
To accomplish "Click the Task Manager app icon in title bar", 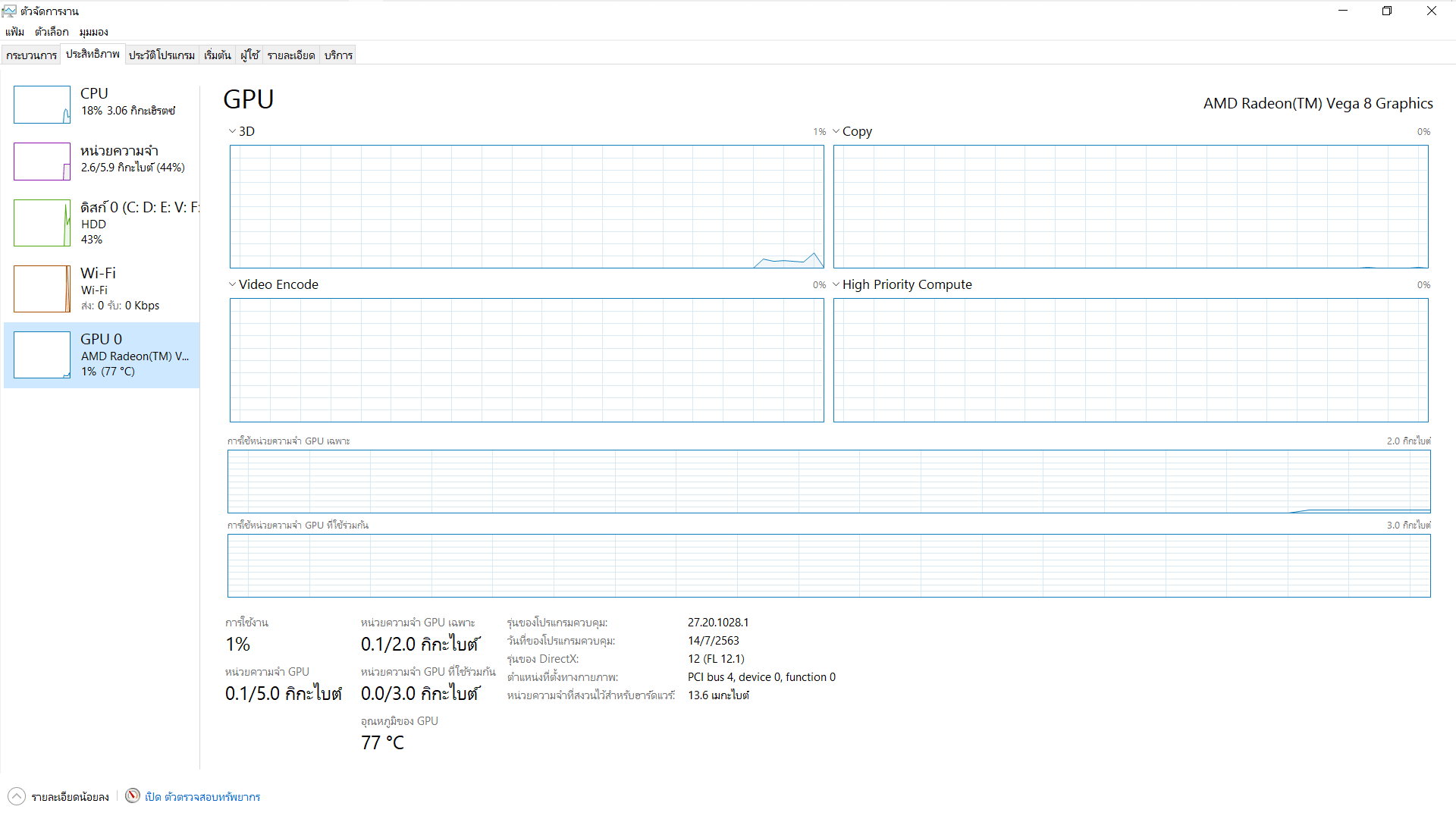I will coord(9,11).
